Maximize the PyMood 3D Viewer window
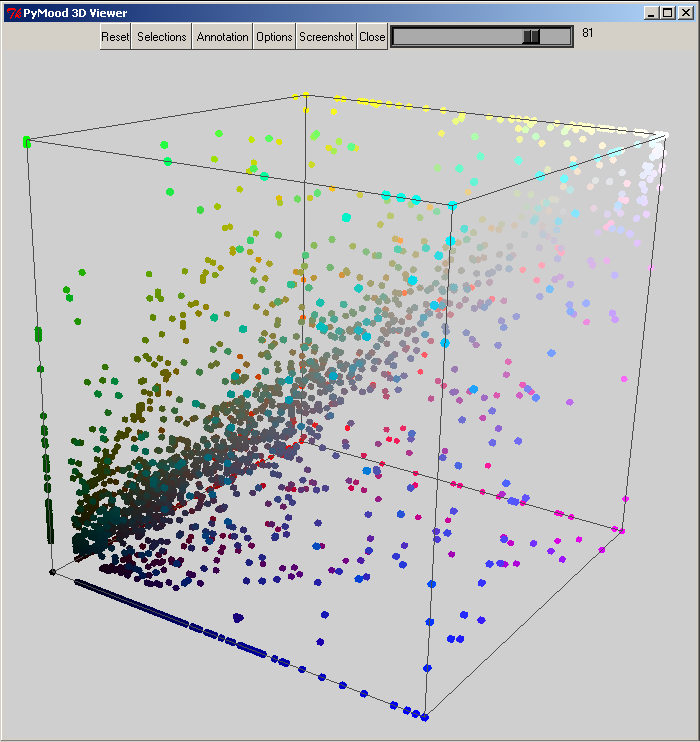 pos(668,13)
